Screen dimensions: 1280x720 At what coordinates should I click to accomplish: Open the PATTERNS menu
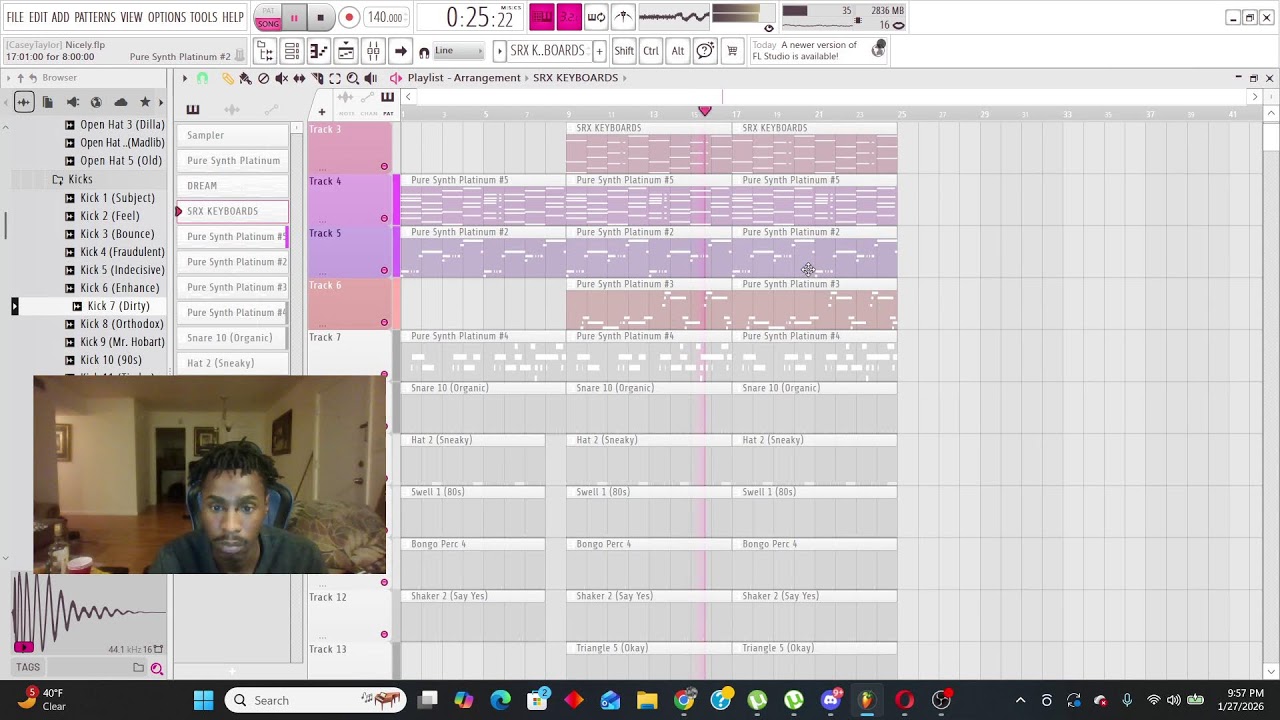click(94, 17)
